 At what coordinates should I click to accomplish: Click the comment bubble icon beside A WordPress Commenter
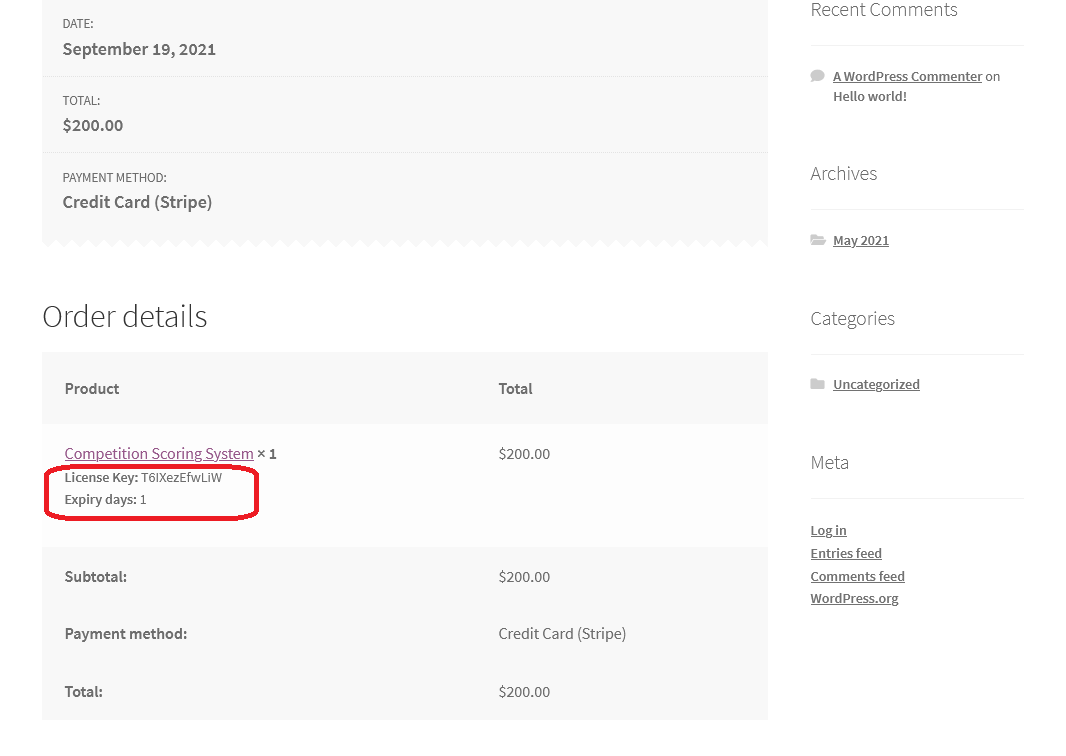coord(817,76)
